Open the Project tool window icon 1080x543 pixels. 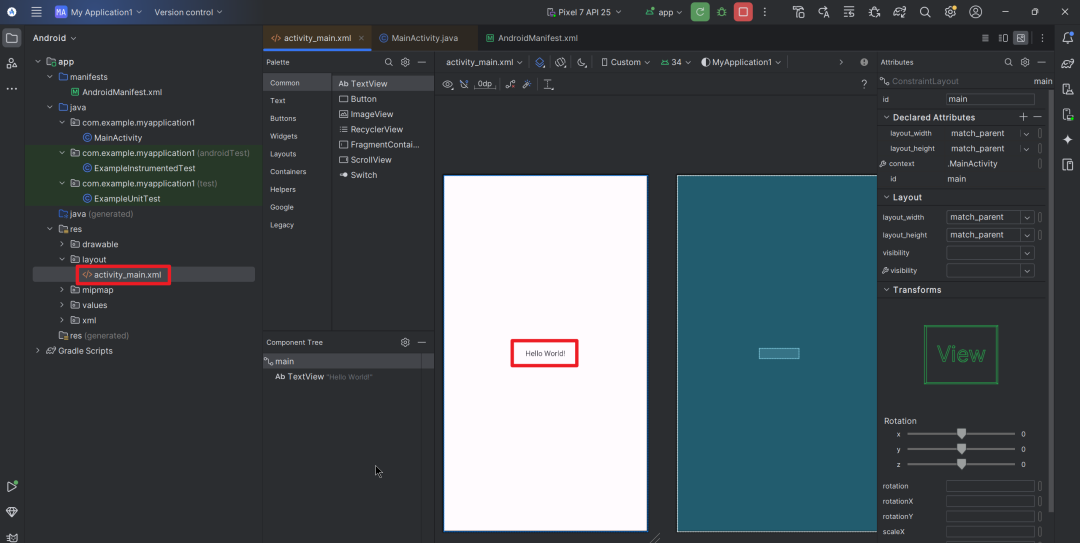click(12, 38)
